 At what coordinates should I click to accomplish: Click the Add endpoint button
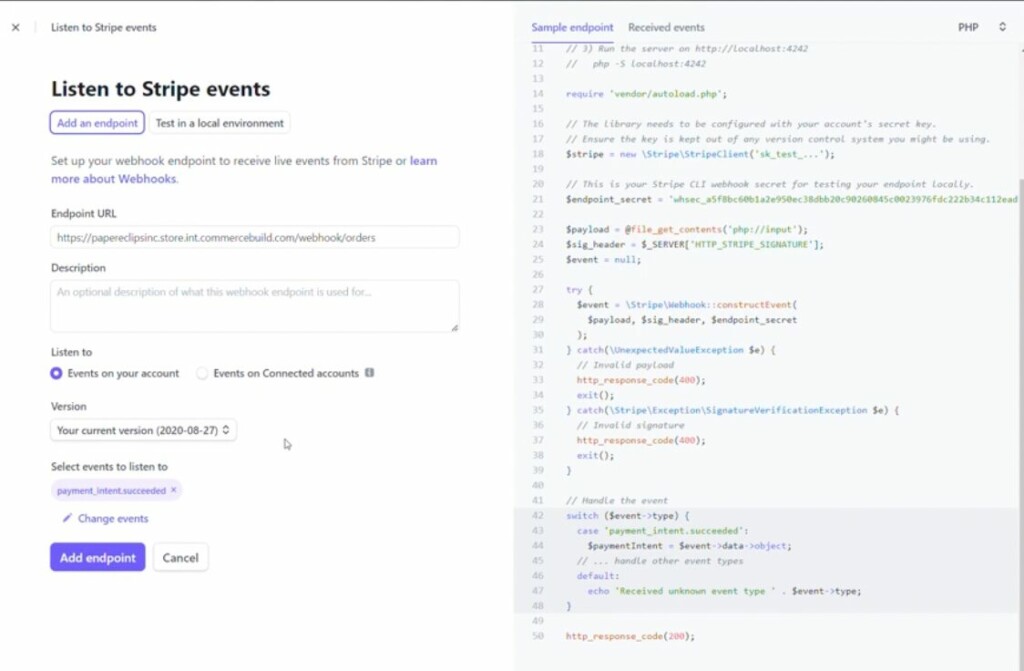click(x=97, y=557)
